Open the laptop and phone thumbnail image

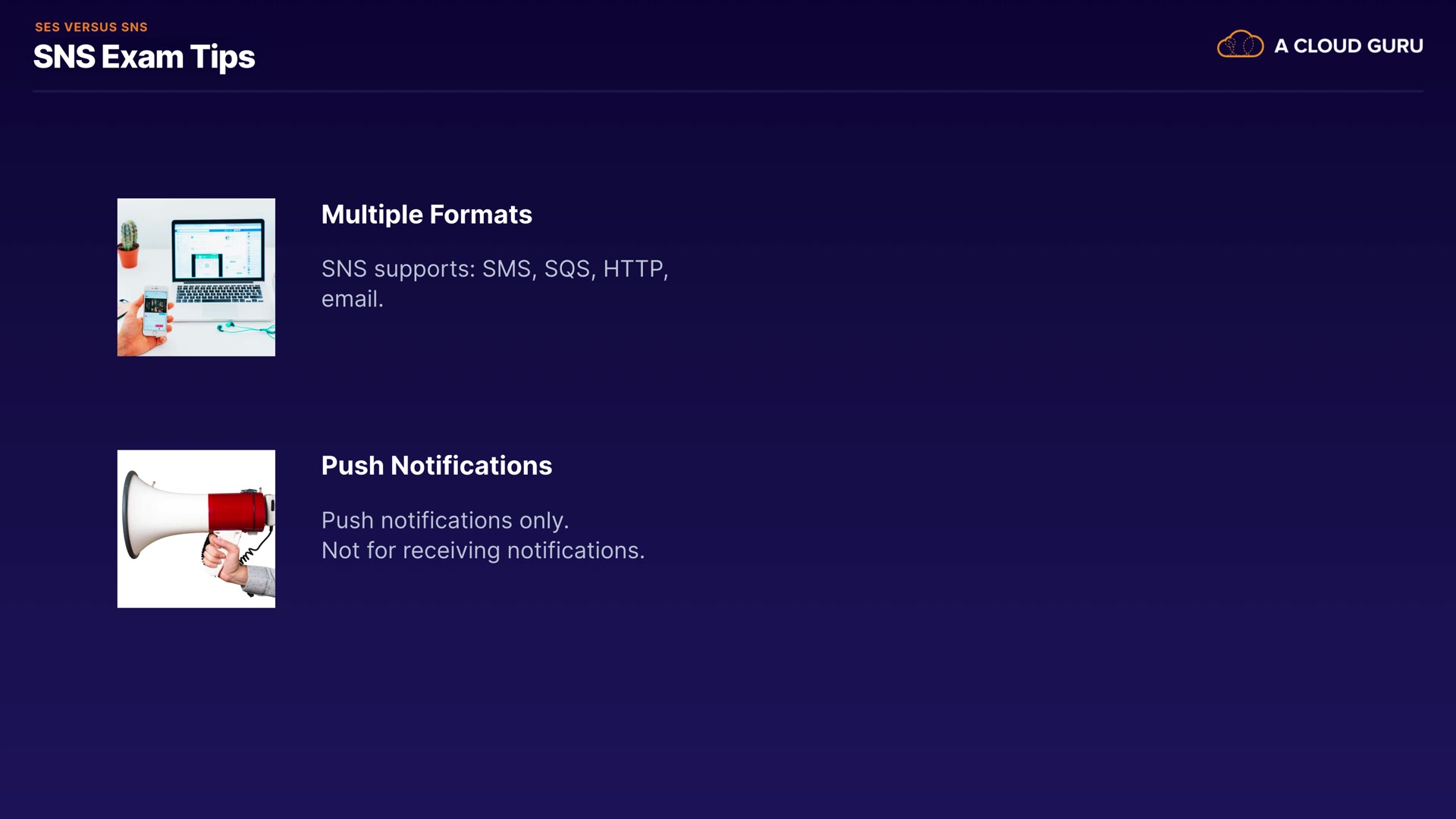[x=196, y=278]
